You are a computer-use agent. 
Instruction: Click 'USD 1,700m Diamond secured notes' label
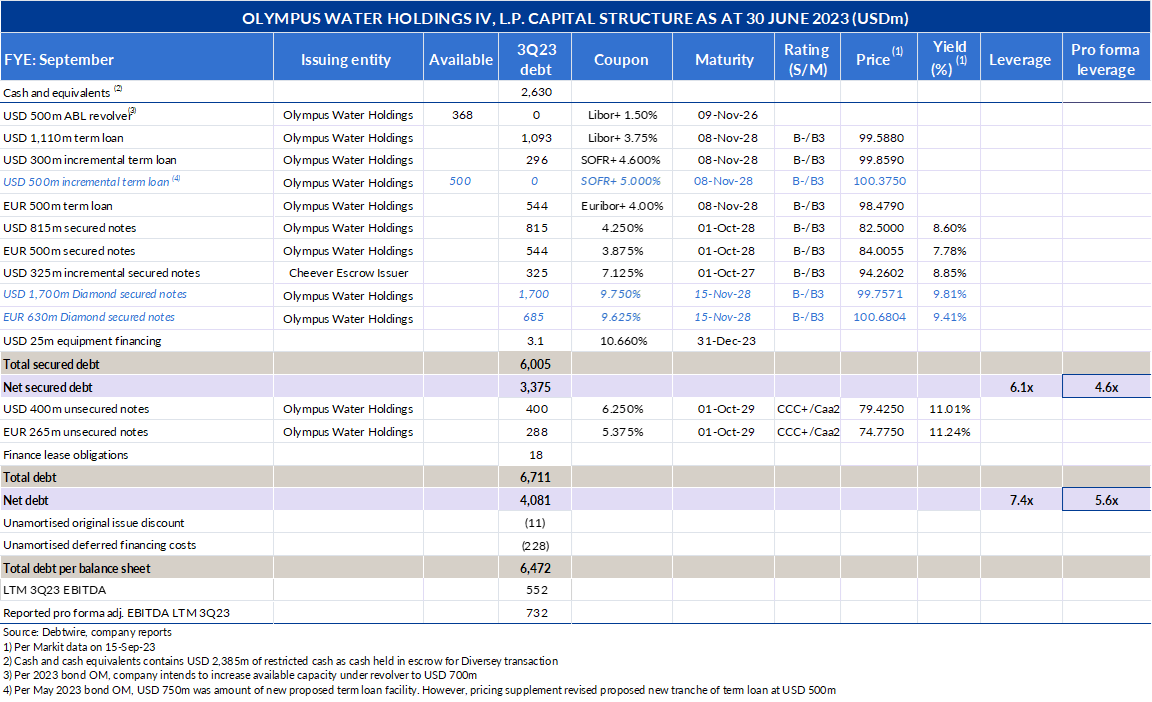point(95,294)
